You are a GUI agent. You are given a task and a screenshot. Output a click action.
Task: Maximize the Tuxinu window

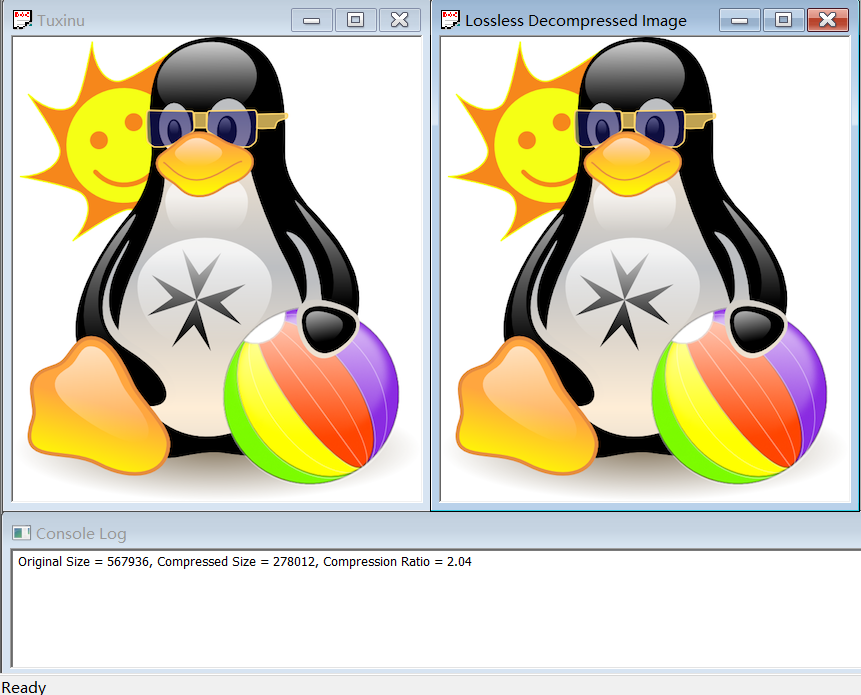[x=355, y=20]
